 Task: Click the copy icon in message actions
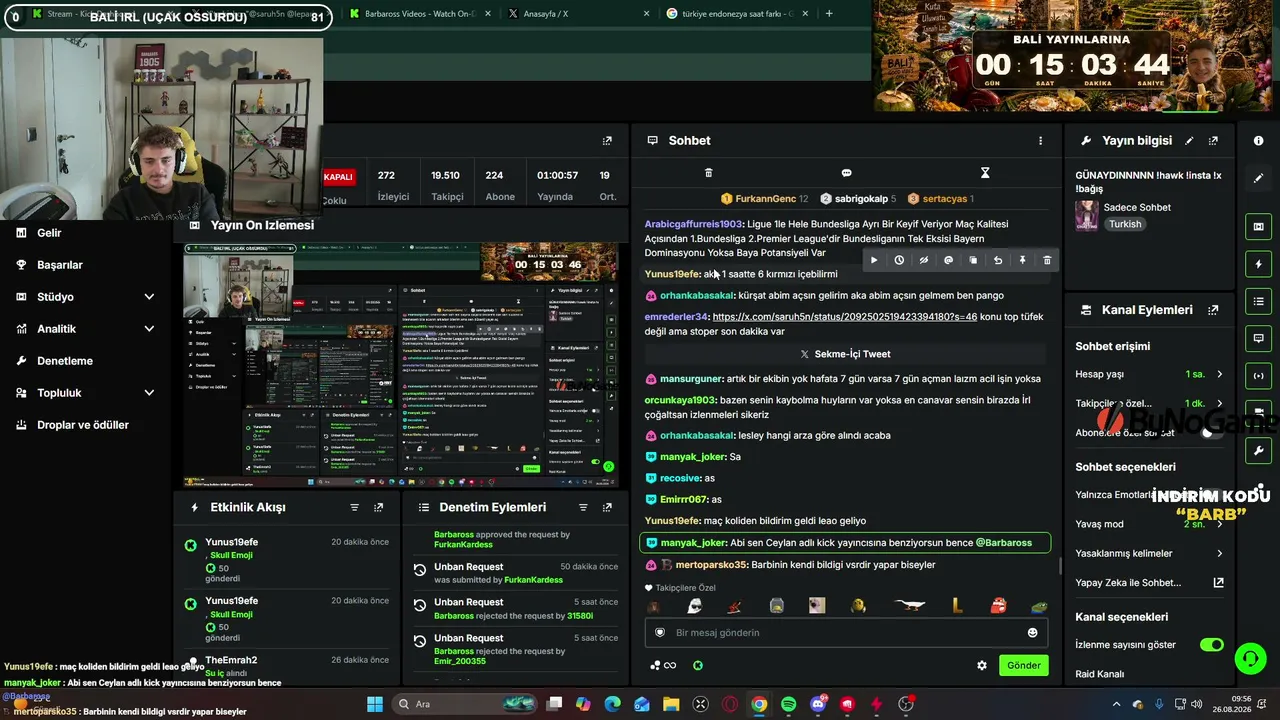tap(973, 260)
